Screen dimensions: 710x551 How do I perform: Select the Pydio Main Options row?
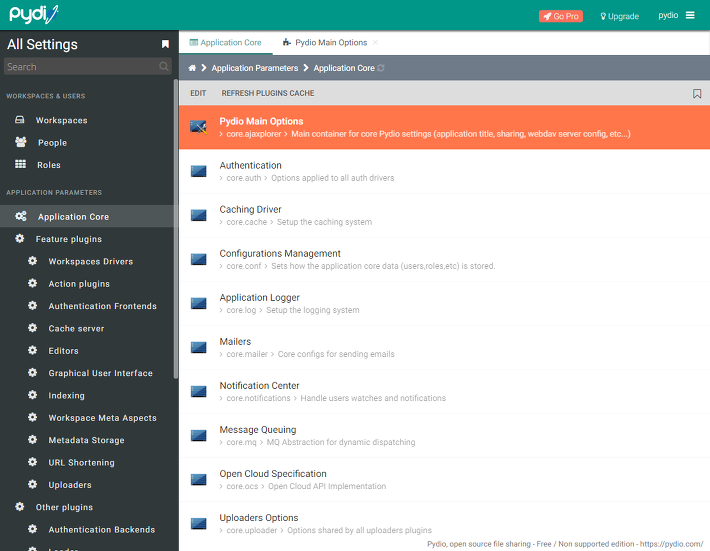(x=444, y=127)
